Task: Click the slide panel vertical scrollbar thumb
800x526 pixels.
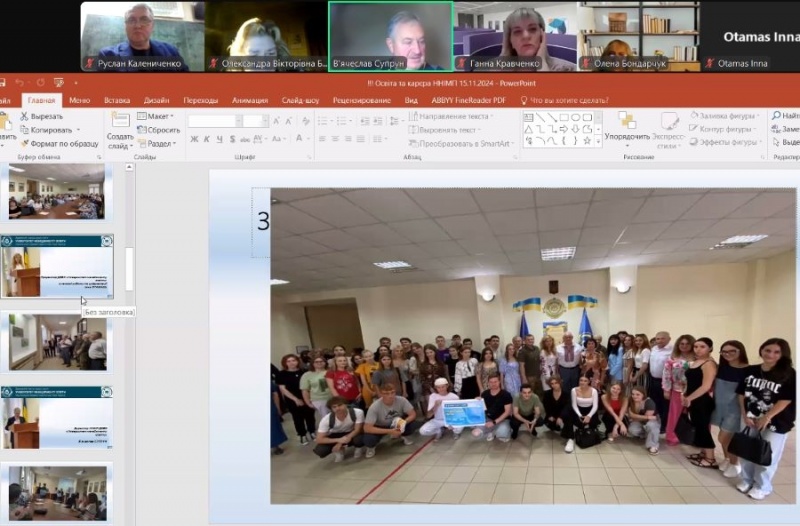Action: pos(129,267)
